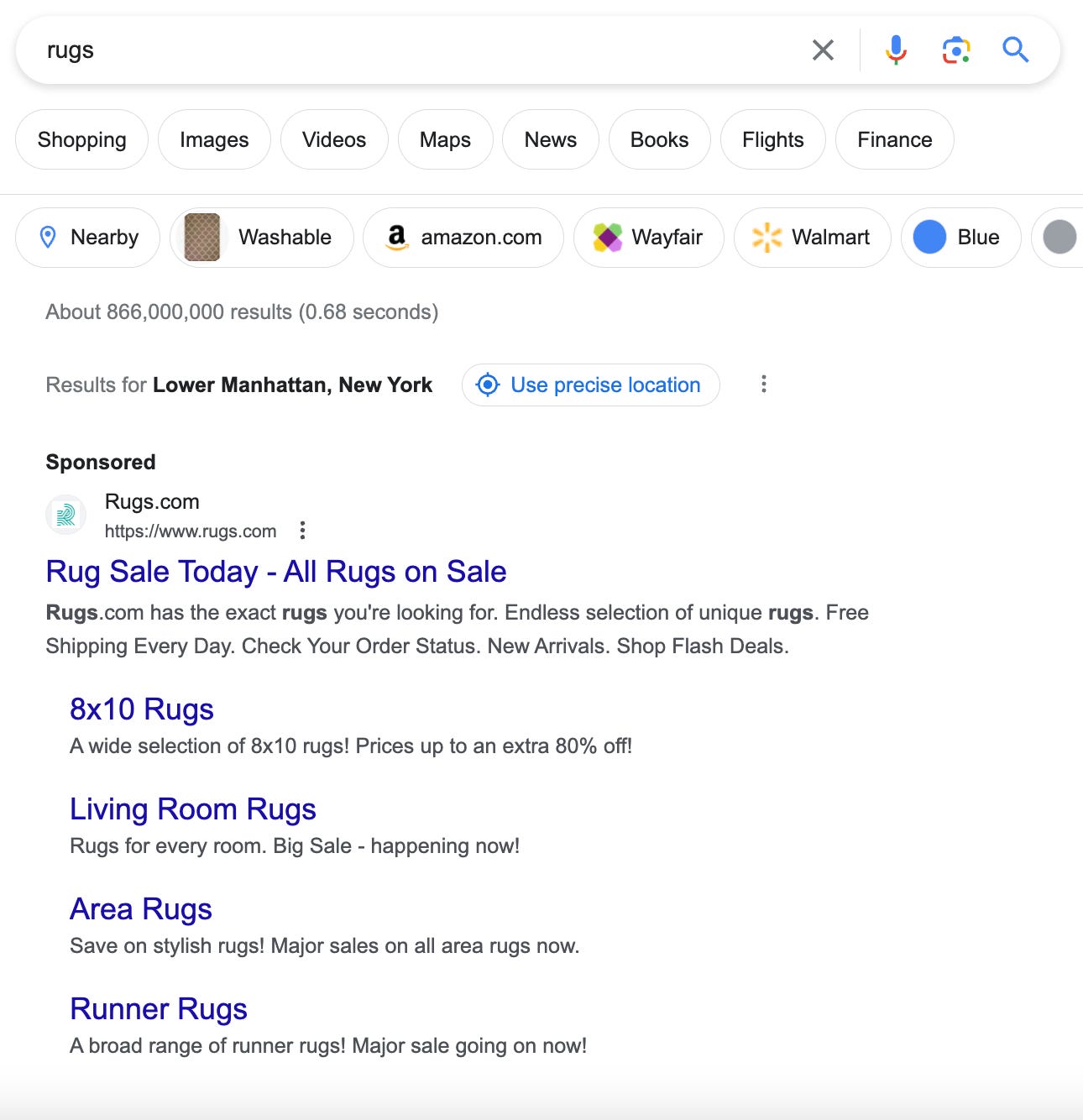Filter by amazon.com chip
The width and height of the screenshot is (1083, 1120).
click(463, 238)
